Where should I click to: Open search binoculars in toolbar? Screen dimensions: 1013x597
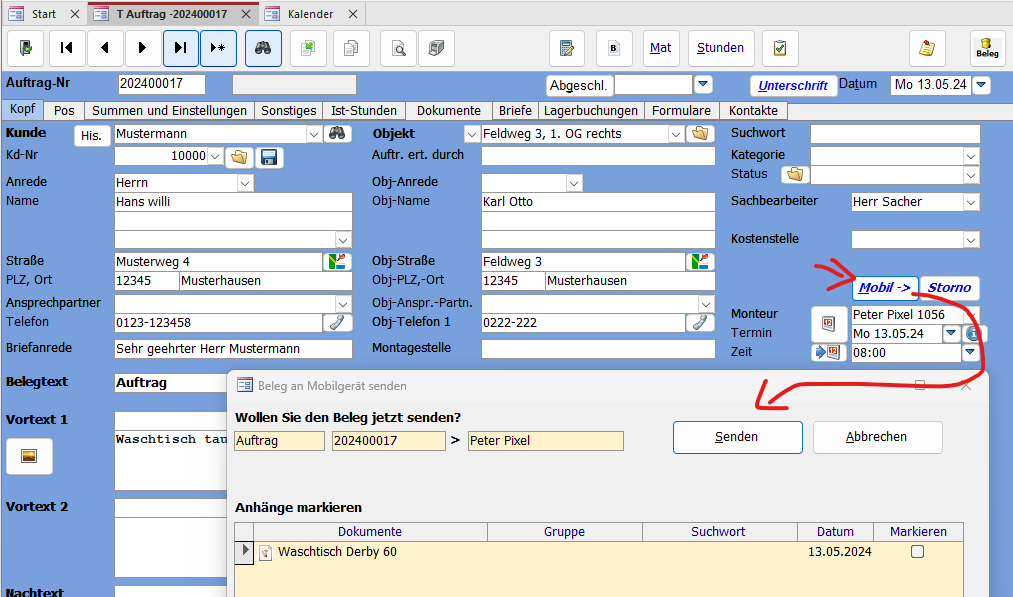pos(263,48)
